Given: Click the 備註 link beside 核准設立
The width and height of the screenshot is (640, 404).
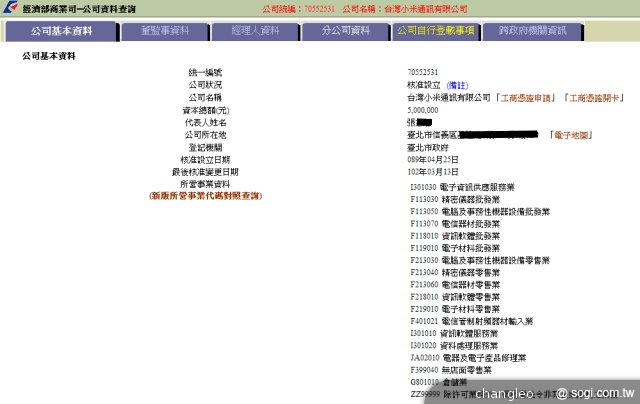Looking at the screenshot, I should 457,85.
